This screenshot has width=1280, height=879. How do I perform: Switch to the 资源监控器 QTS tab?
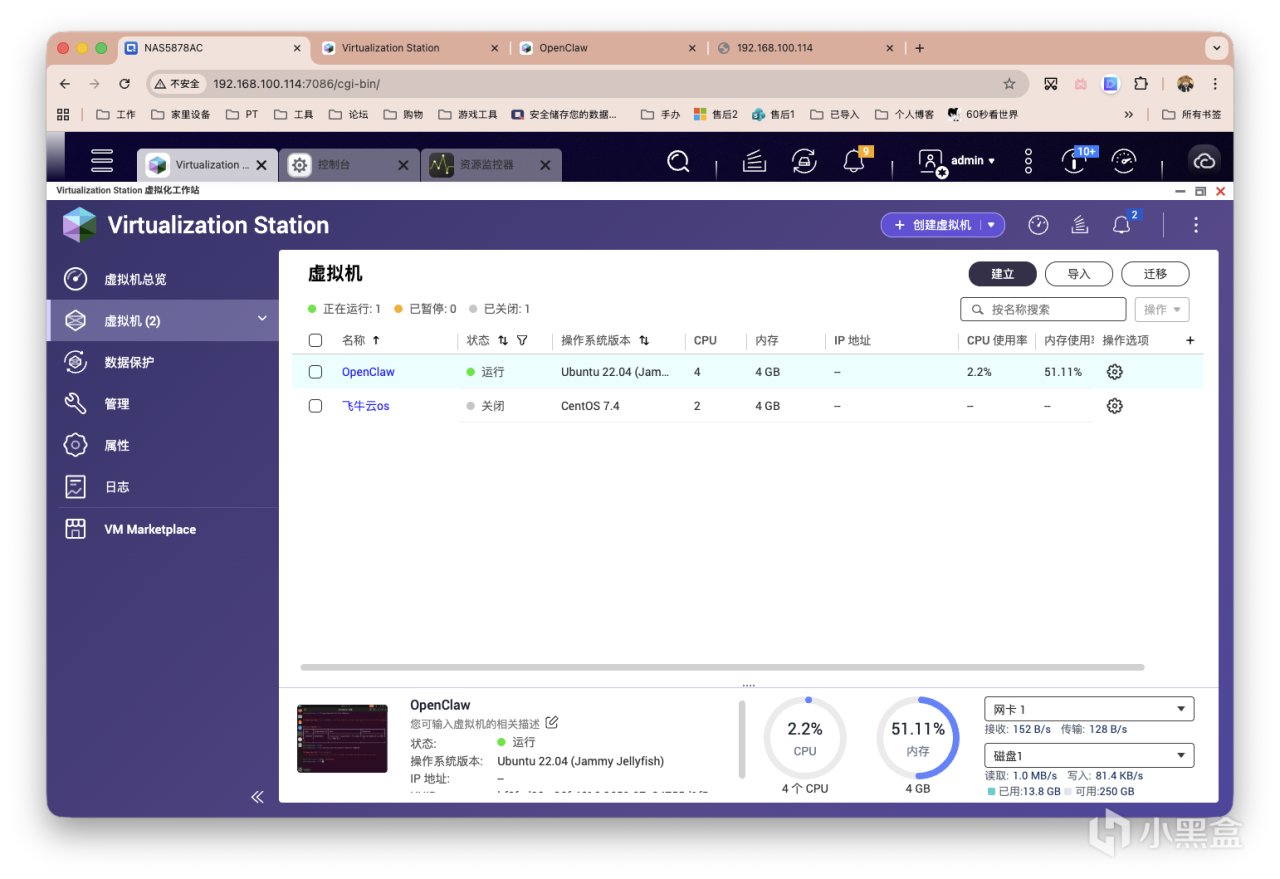[491, 165]
